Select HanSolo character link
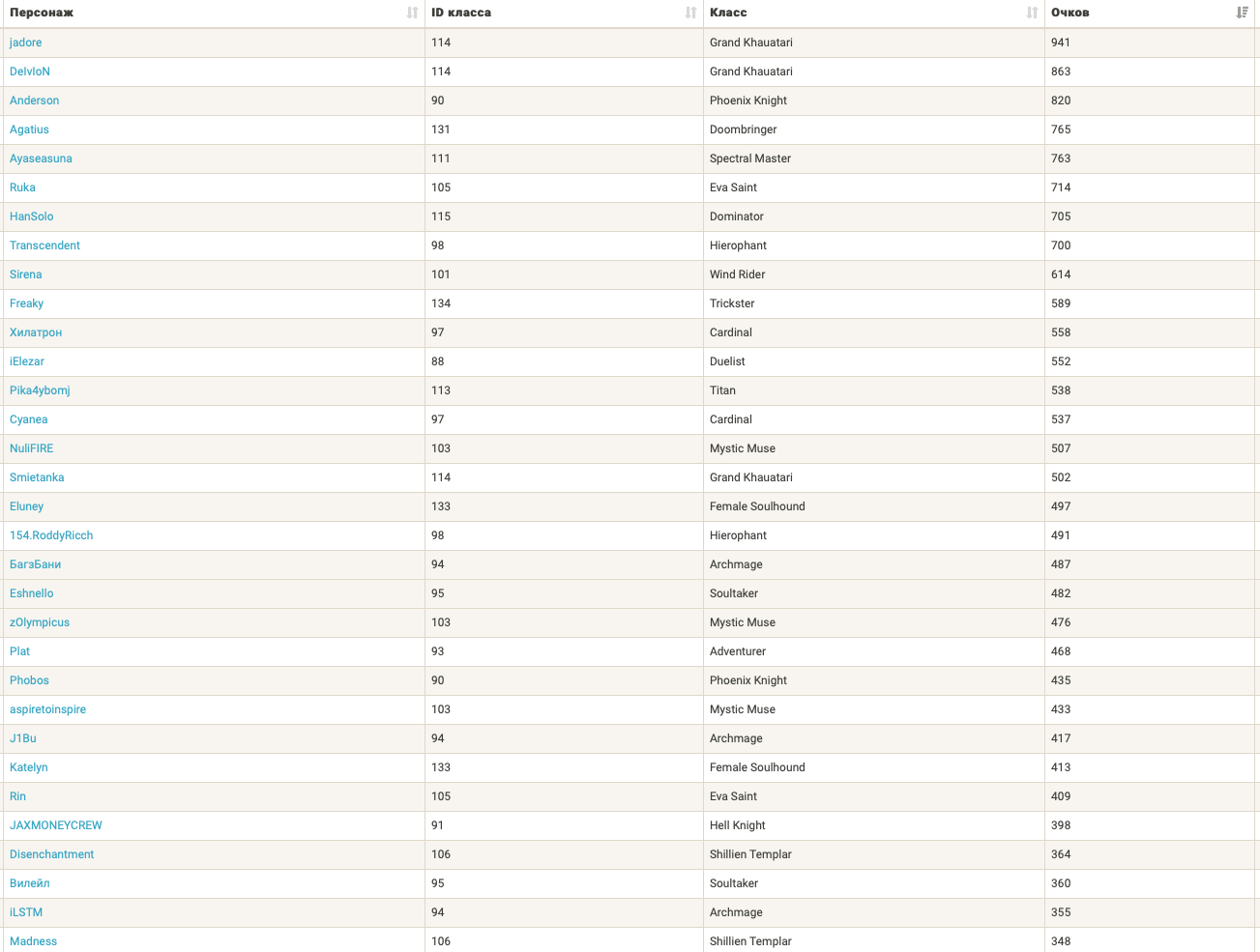The height and width of the screenshot is (952, 1260). click(32, 216)
